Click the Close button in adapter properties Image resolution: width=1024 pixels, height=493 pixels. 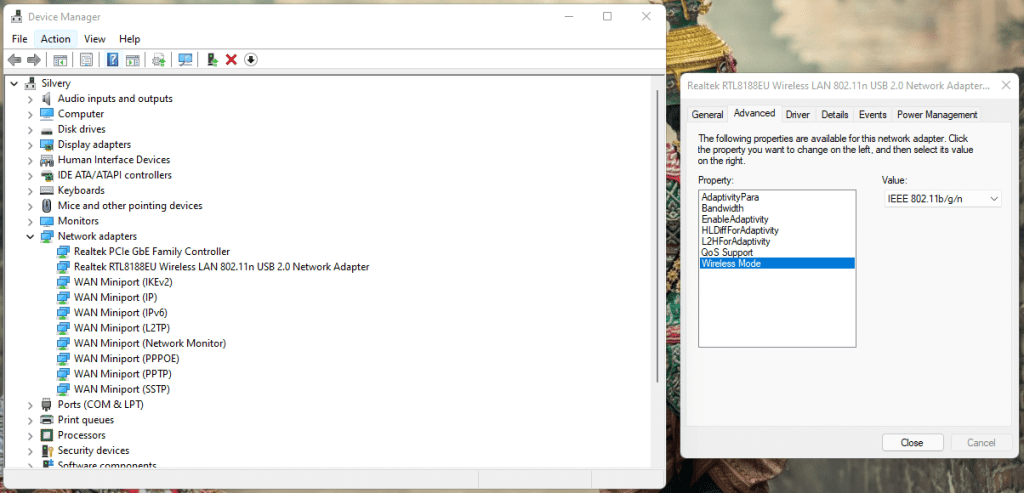[912, 442]
